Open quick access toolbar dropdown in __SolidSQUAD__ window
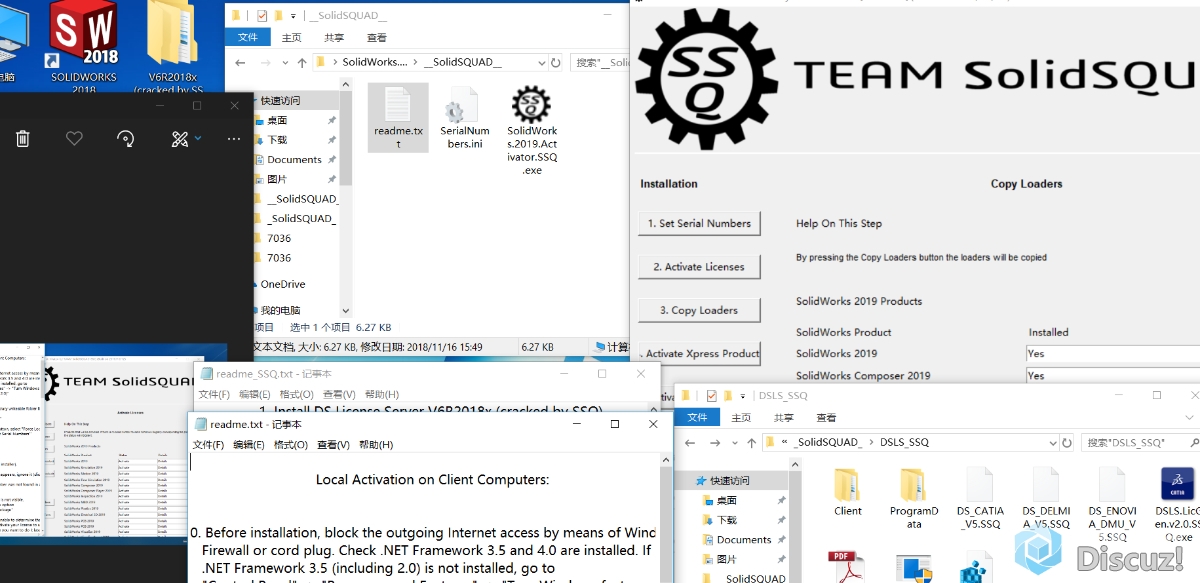 pyautogui.click(x=293, y=16)
